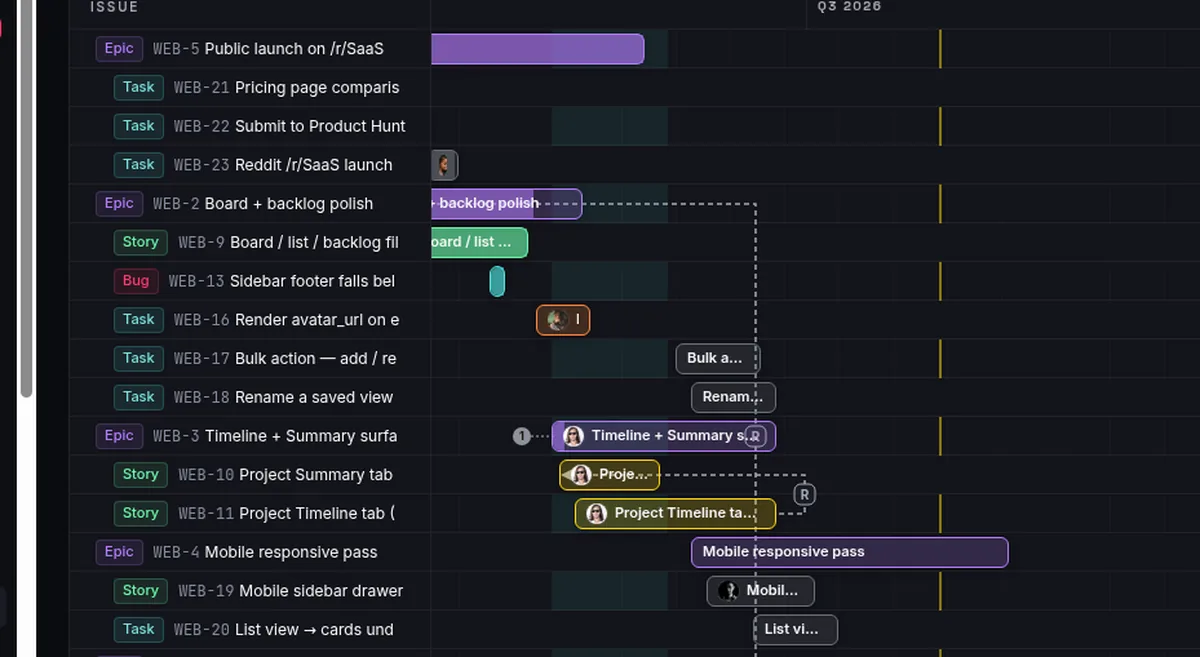Click the green Board / list story bar

coord(479,242)
